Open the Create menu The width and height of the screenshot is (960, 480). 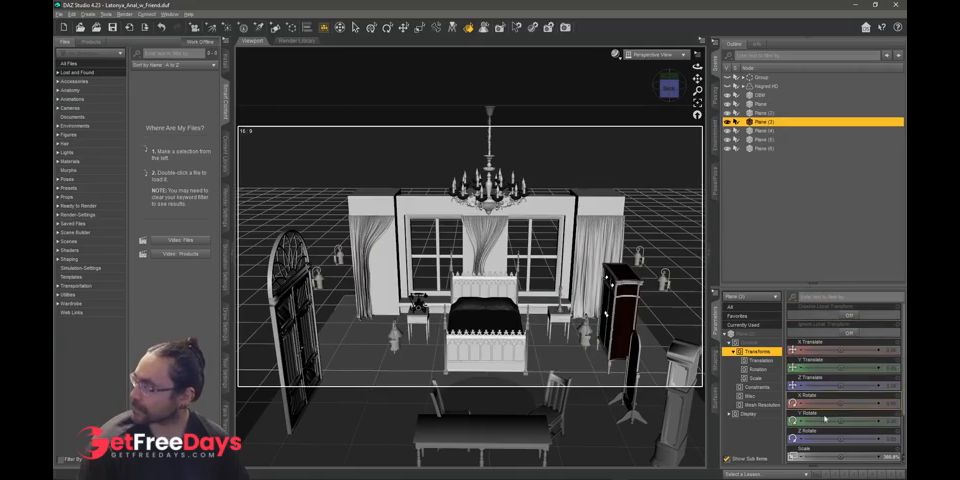pyautogui.click(x=88, y=14)
